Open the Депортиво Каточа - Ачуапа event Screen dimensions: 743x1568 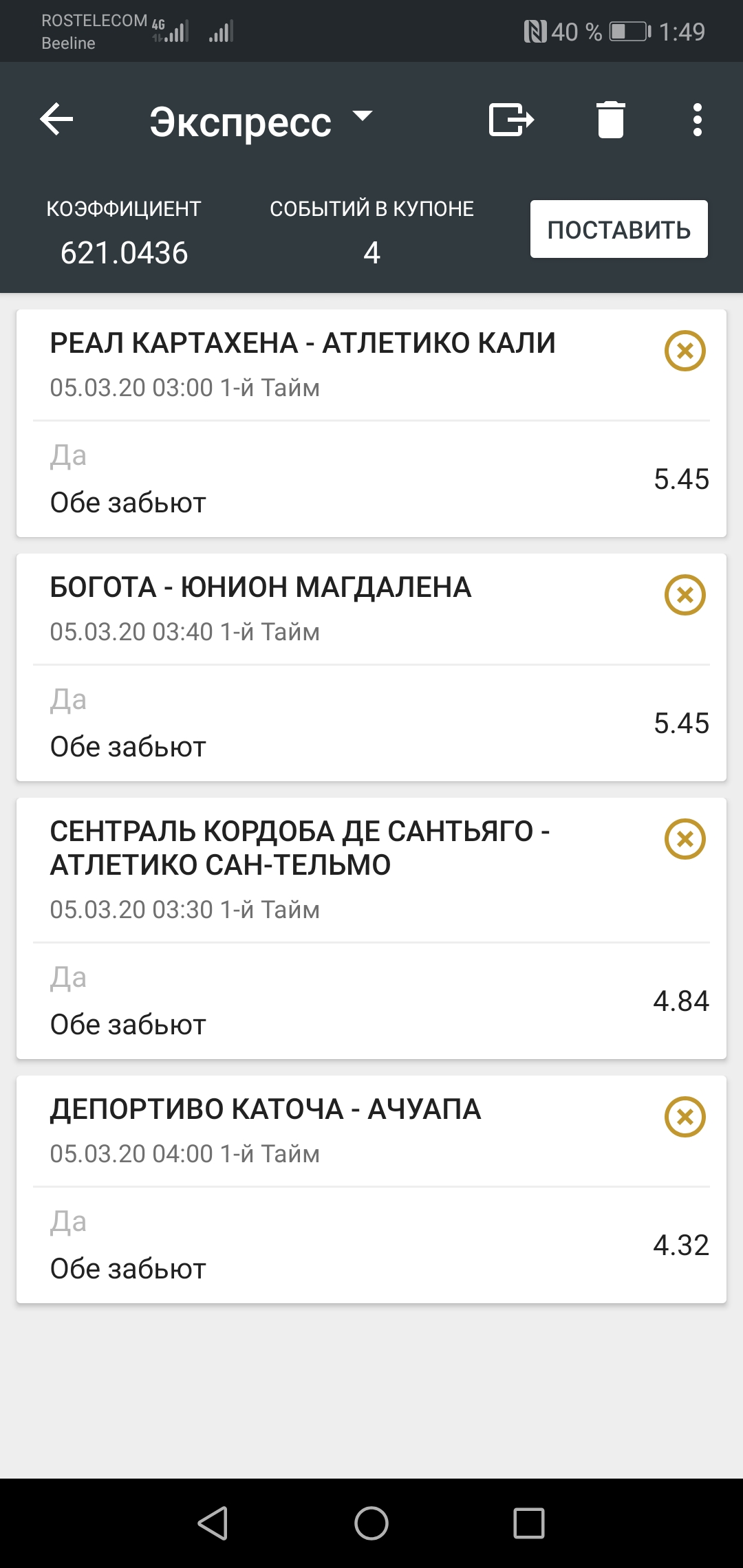coord(266,1109)
